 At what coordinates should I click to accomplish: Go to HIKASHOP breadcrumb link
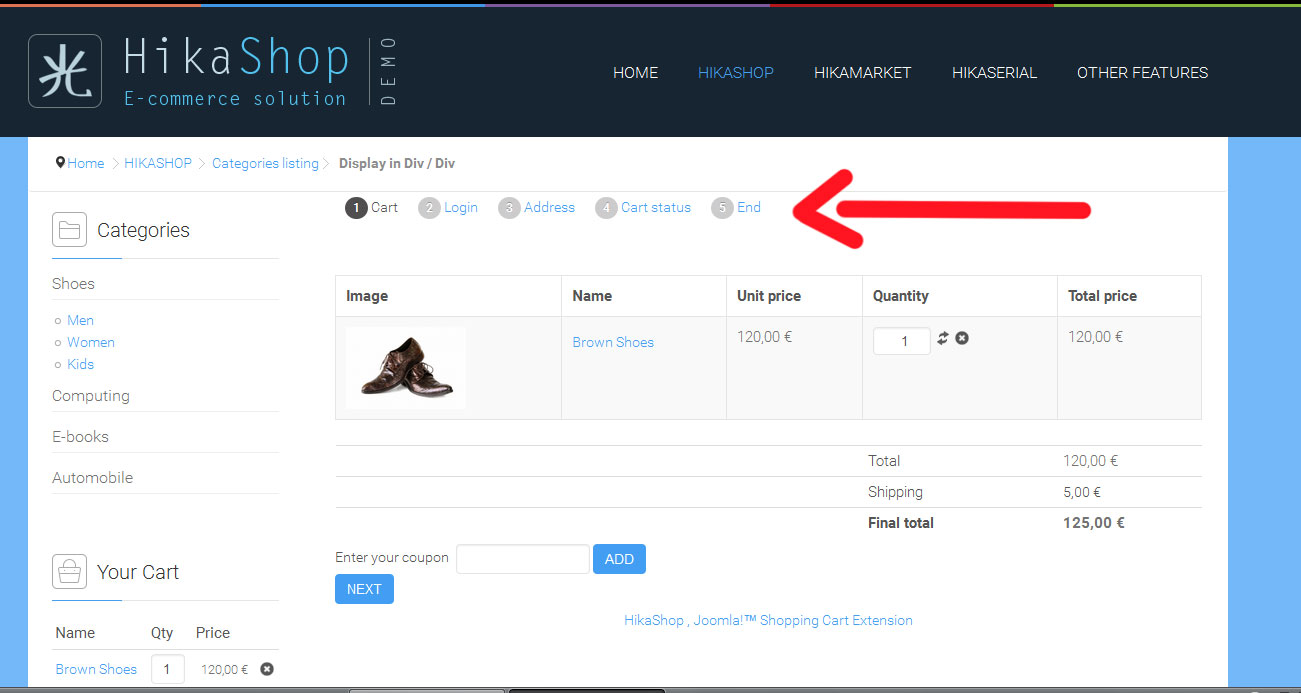click(x=158, y=163)
